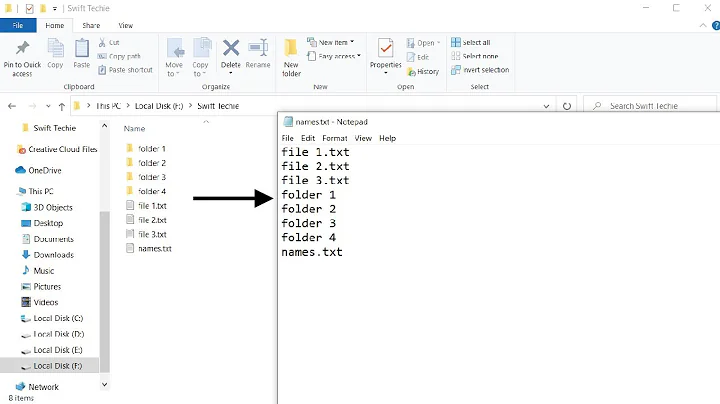Screen dimensions: 720x404
Task: Open 3D Objects in sidebar
Action: coord(47,208)
